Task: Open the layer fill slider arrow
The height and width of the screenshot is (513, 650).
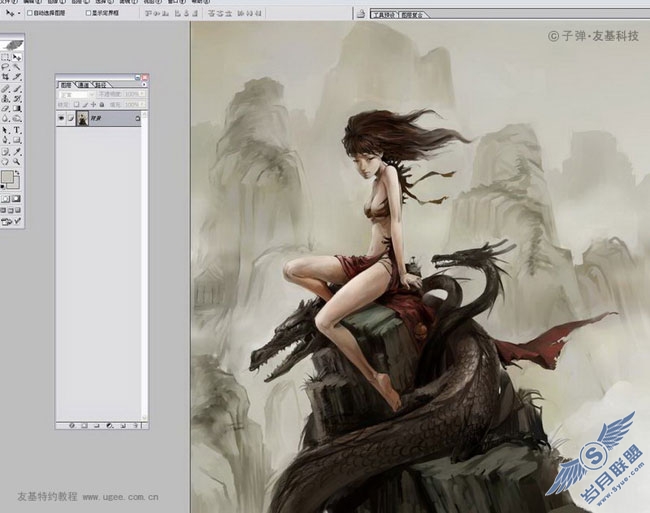Action: point(142,105)
